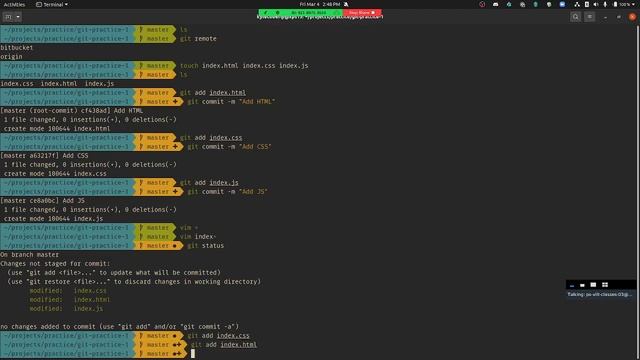Click 'modified: index.html' status line
The width and height of the screenshot is (640, 360).
[70, 300]
